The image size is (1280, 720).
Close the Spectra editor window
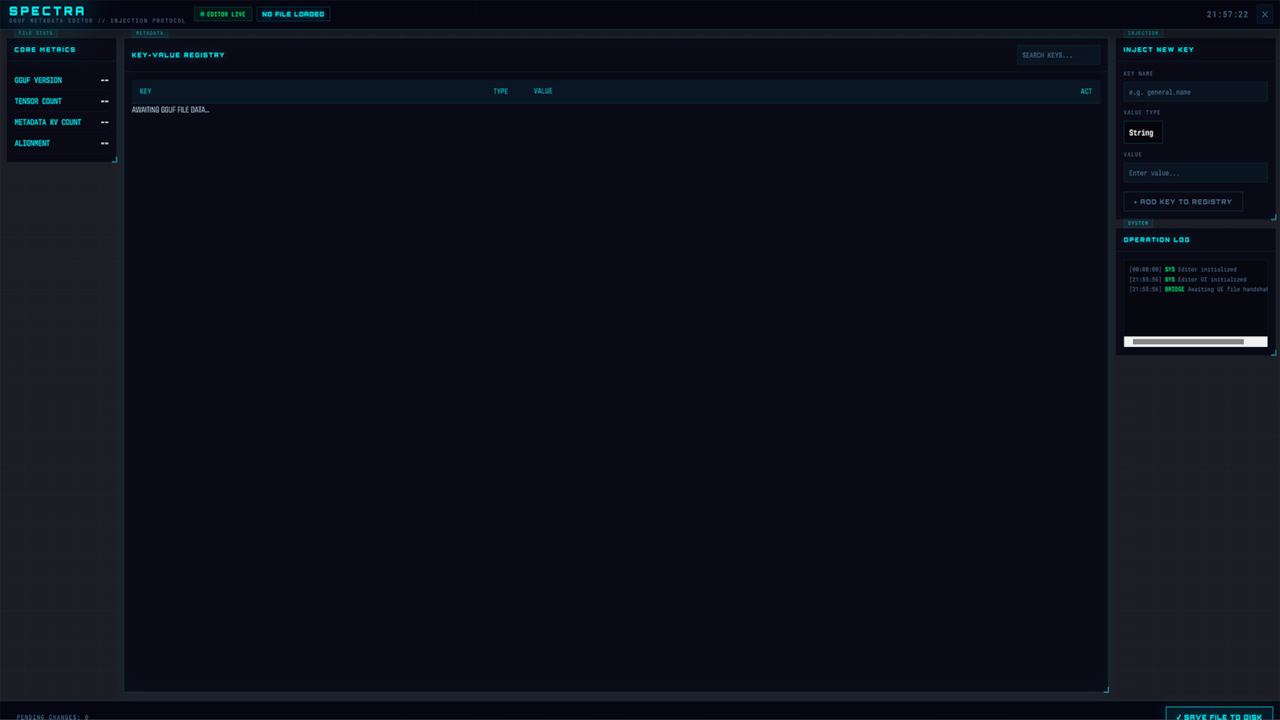(x=1264, y=14)
